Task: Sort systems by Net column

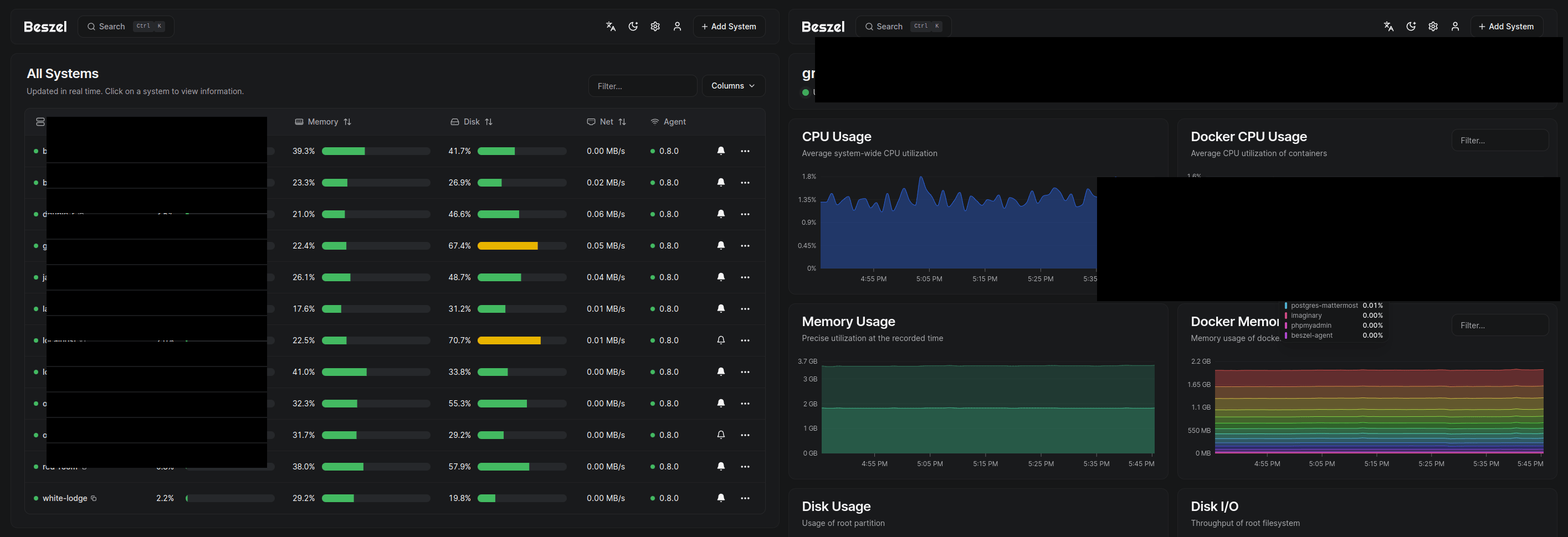Action: (x=606, y=122)
